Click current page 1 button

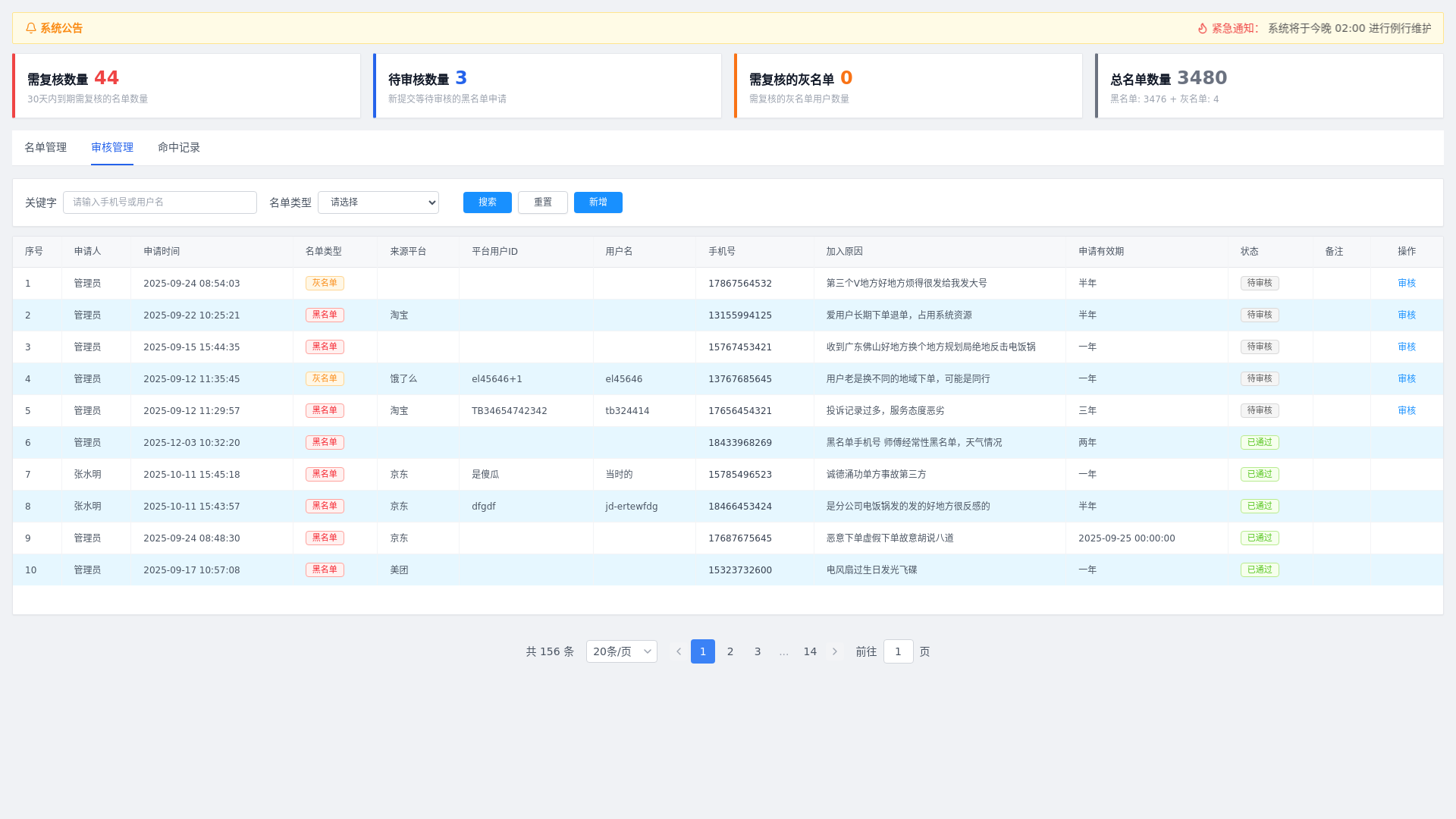tap(703, 651)
